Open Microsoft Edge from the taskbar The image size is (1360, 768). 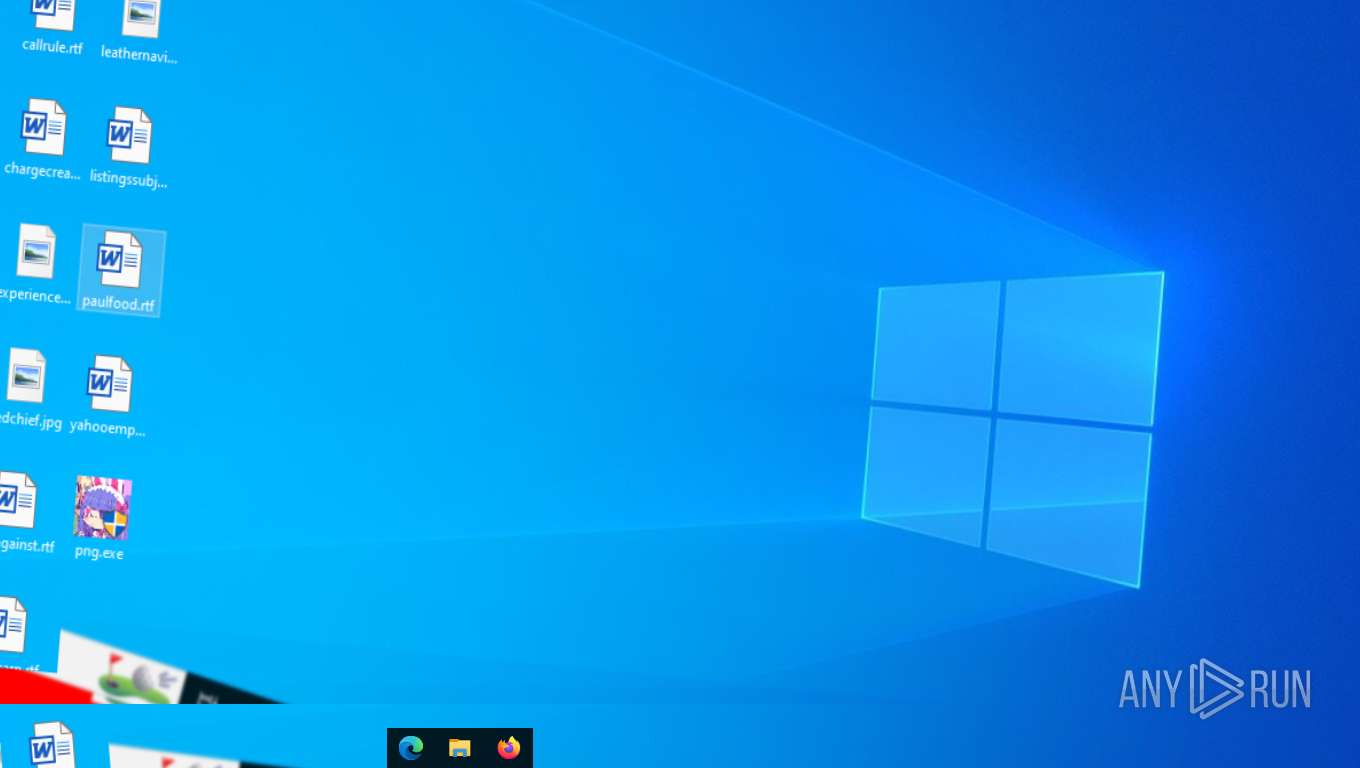(411, 748)
